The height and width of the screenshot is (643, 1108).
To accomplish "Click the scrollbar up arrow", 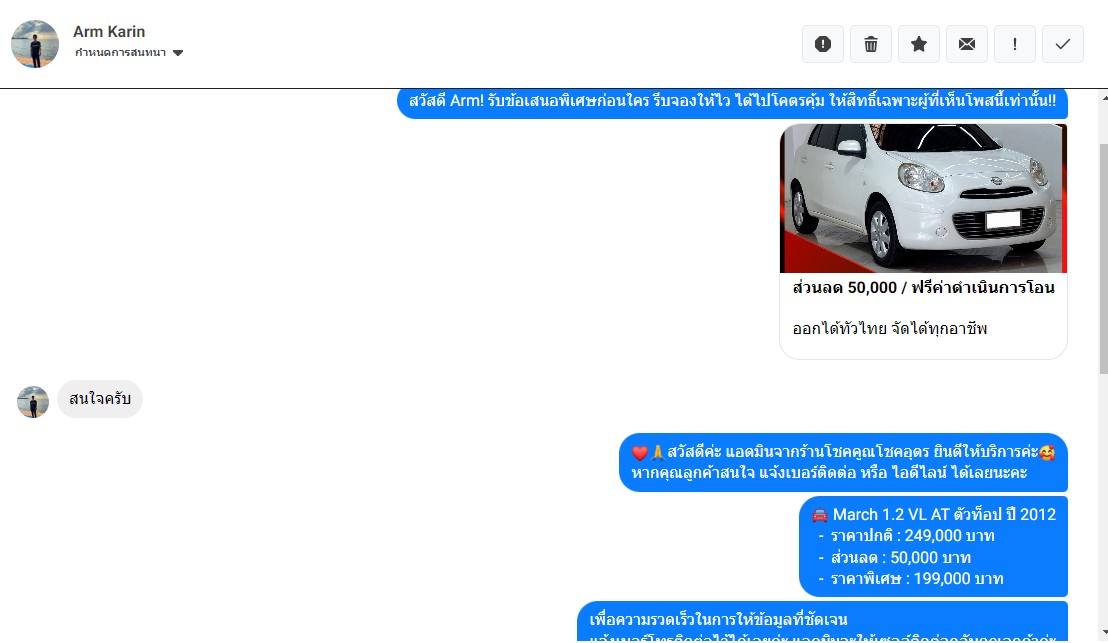I will coord(1104,98).
